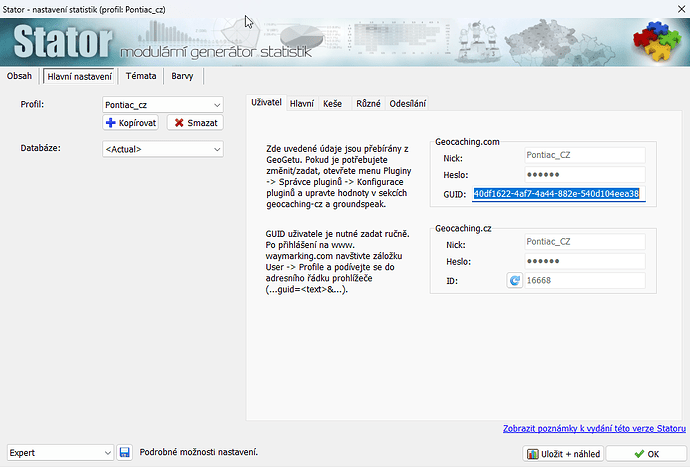This screenshot has height=468, width=690.
Task: Open the Různé sub-tab
Action: click(x=368, y=104)
